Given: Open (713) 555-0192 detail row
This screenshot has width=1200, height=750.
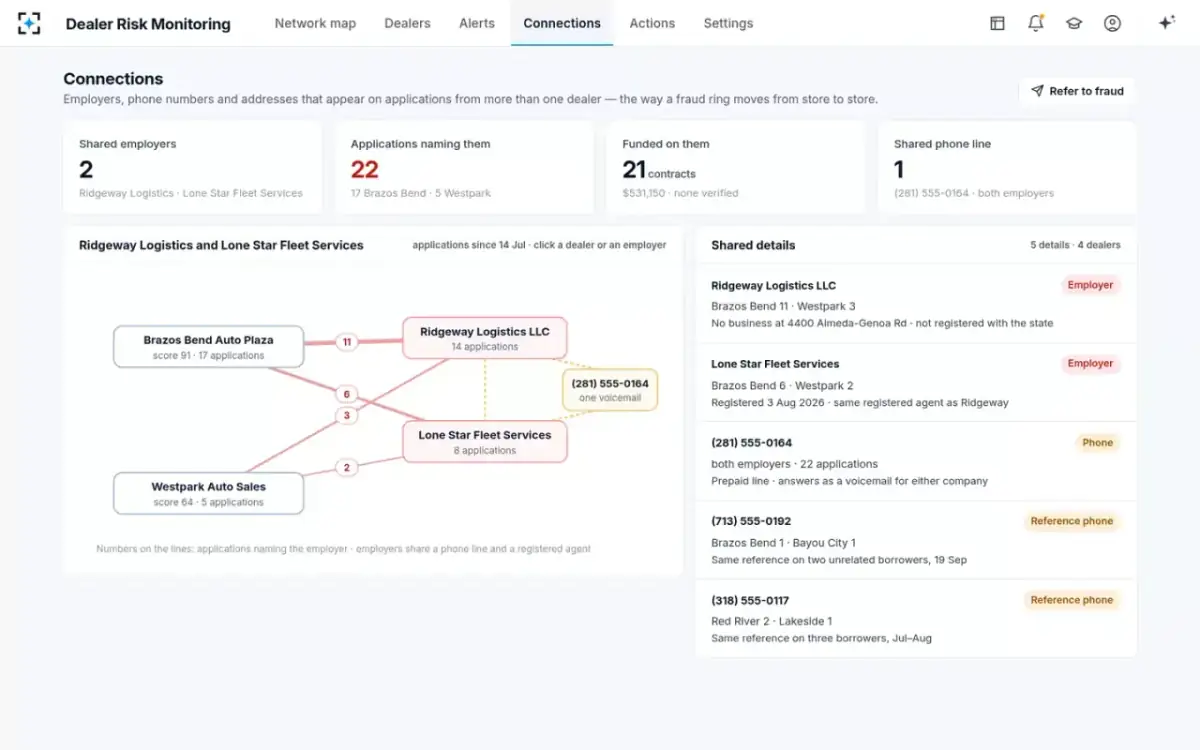Looking at the screenshot, I should click(916, 540).
